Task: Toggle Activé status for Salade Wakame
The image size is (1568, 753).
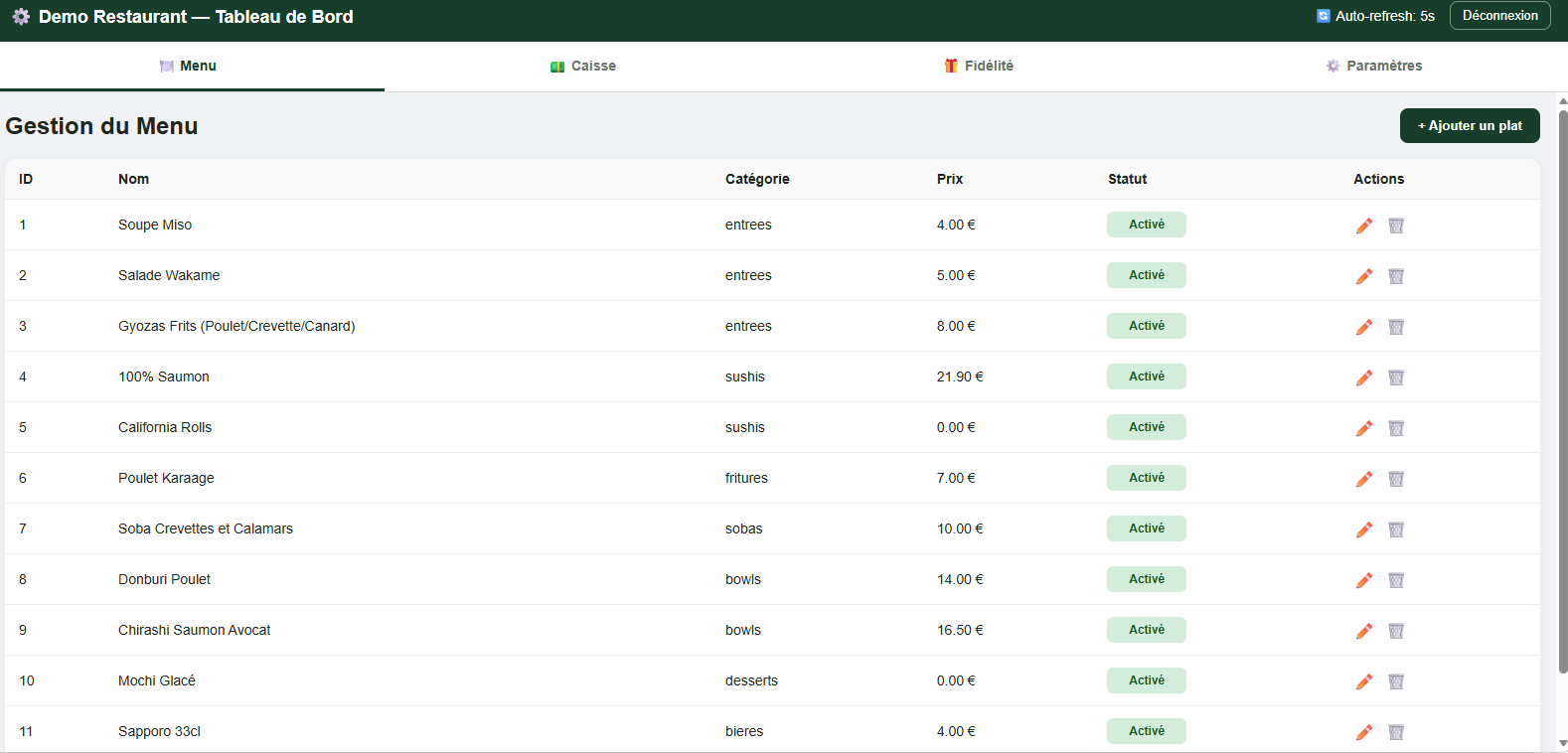Action: 1147,275
